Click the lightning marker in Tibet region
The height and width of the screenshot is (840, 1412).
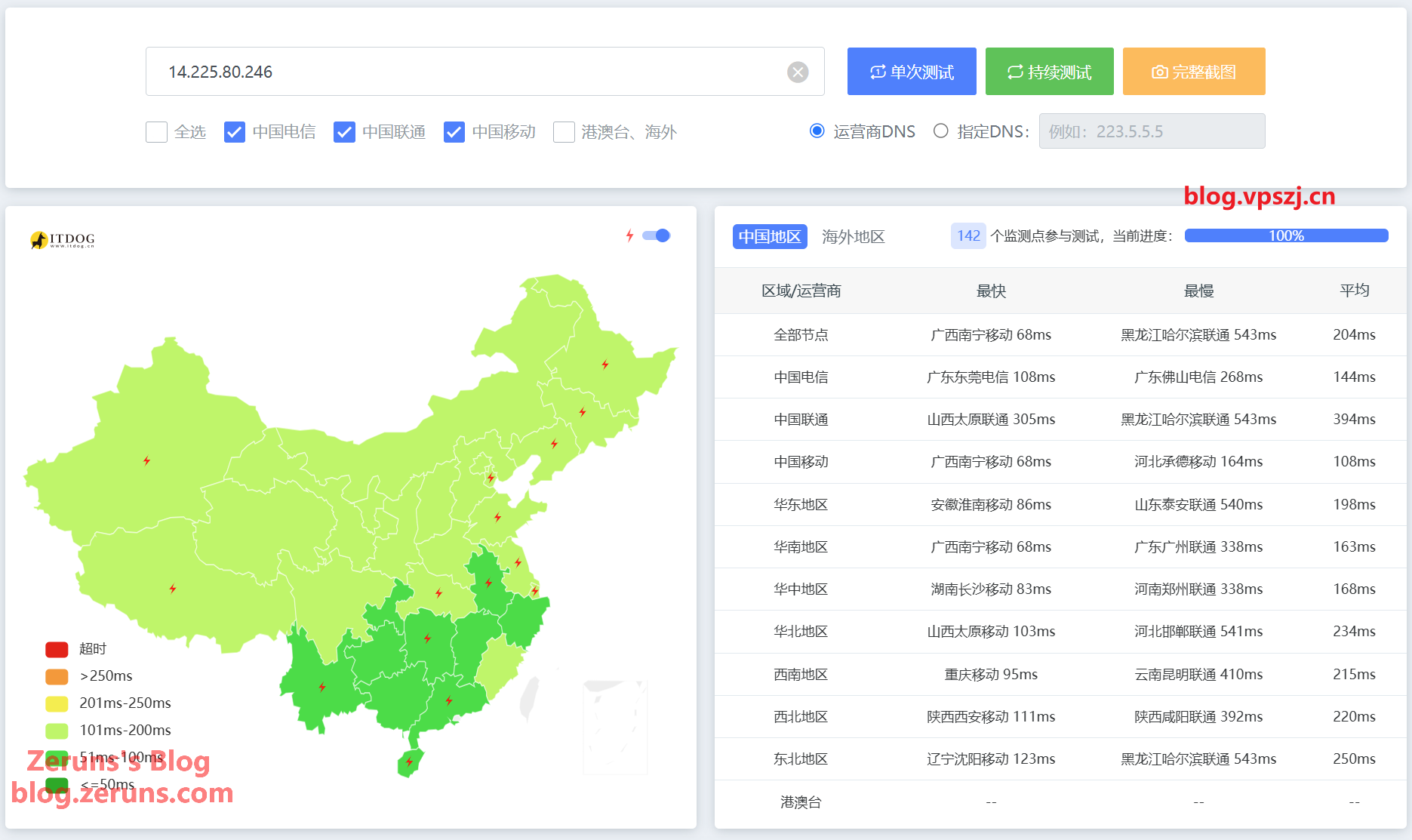click(173, 588)
